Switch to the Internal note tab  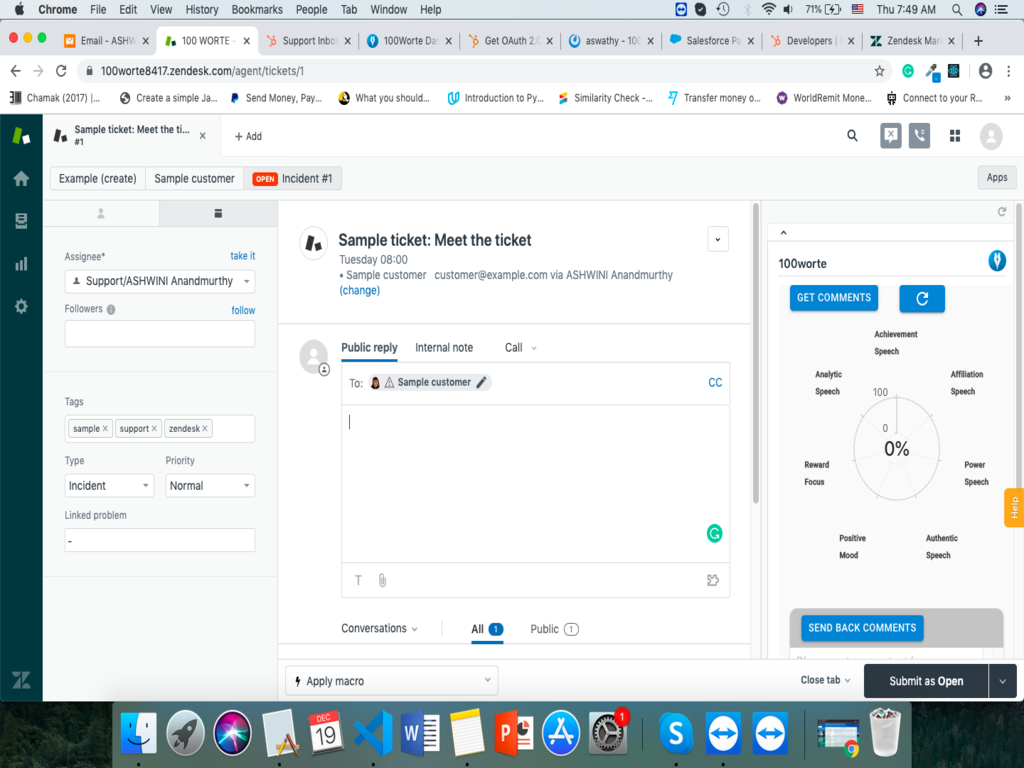pos(444,348)
